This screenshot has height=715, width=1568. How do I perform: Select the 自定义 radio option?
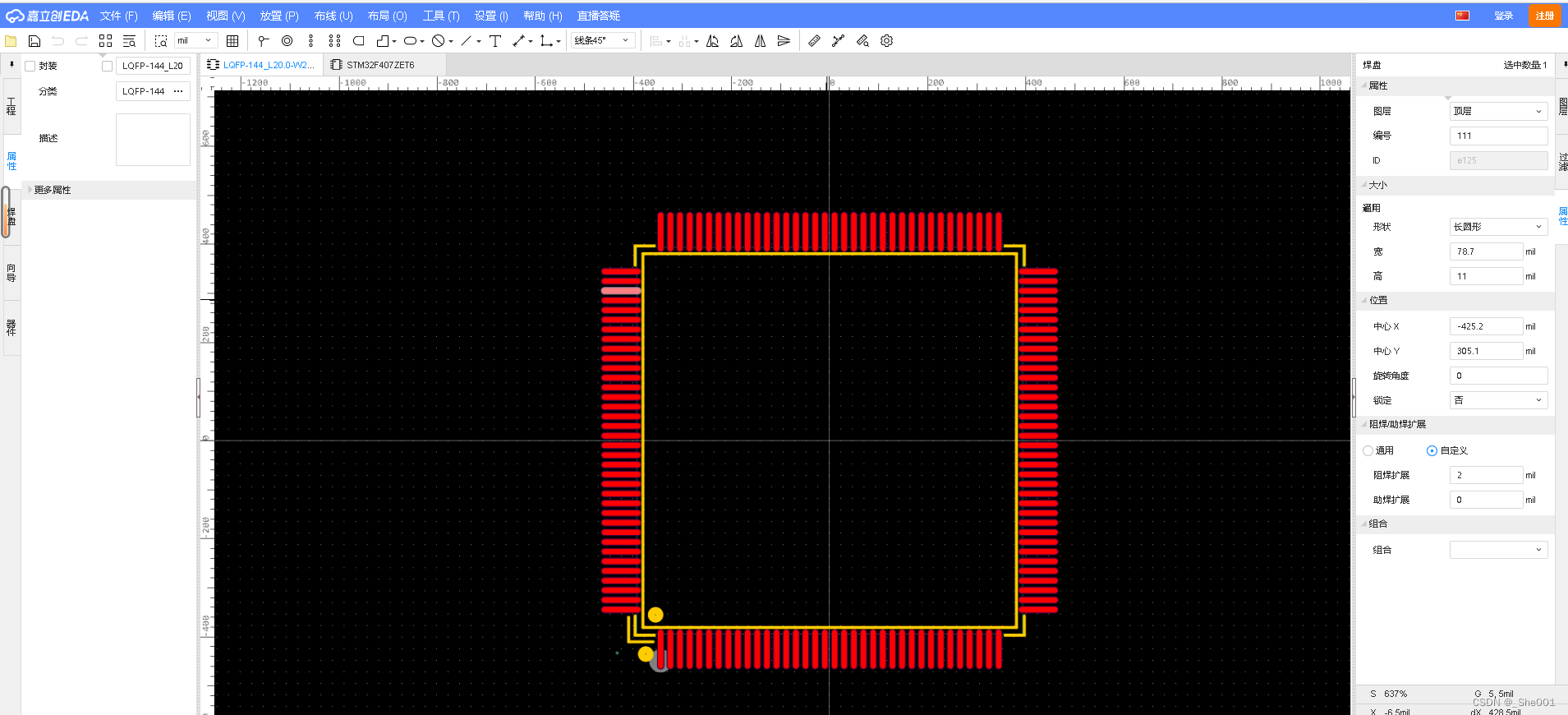tap(1432, 450)
